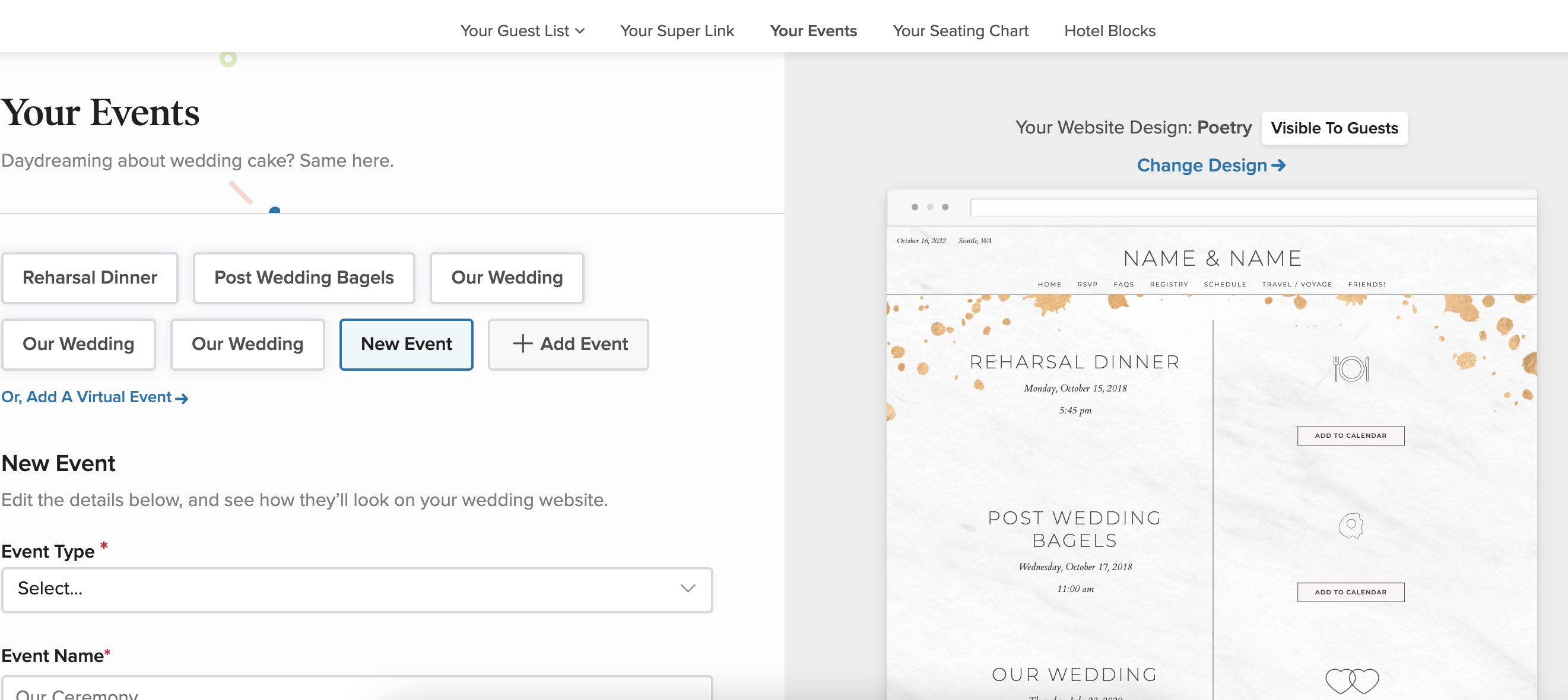The height and width of the screenshot is (700, 1568).
Task: Click the fried egg bagels icon
Action: (x=1351, y=525)
